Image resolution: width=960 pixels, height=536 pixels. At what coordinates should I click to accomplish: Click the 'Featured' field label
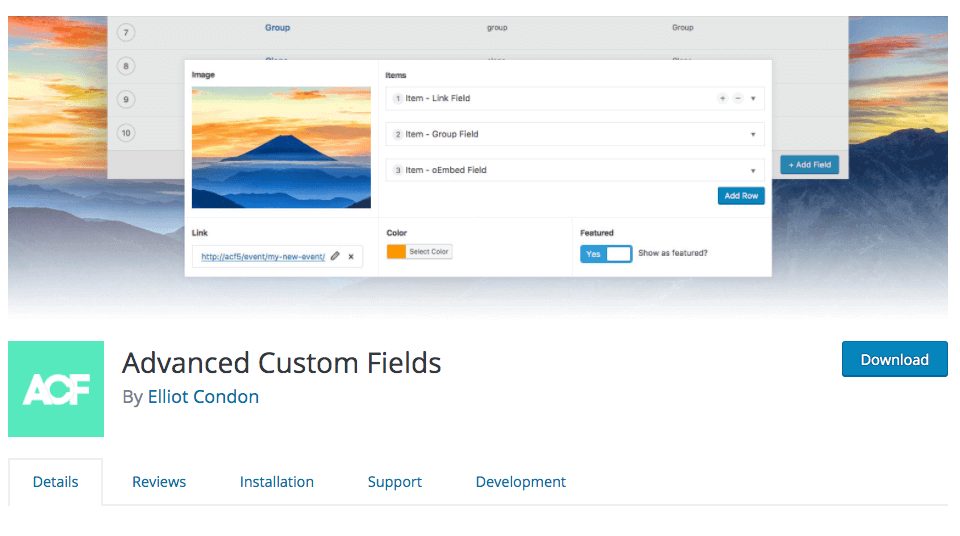coord(596,233)
